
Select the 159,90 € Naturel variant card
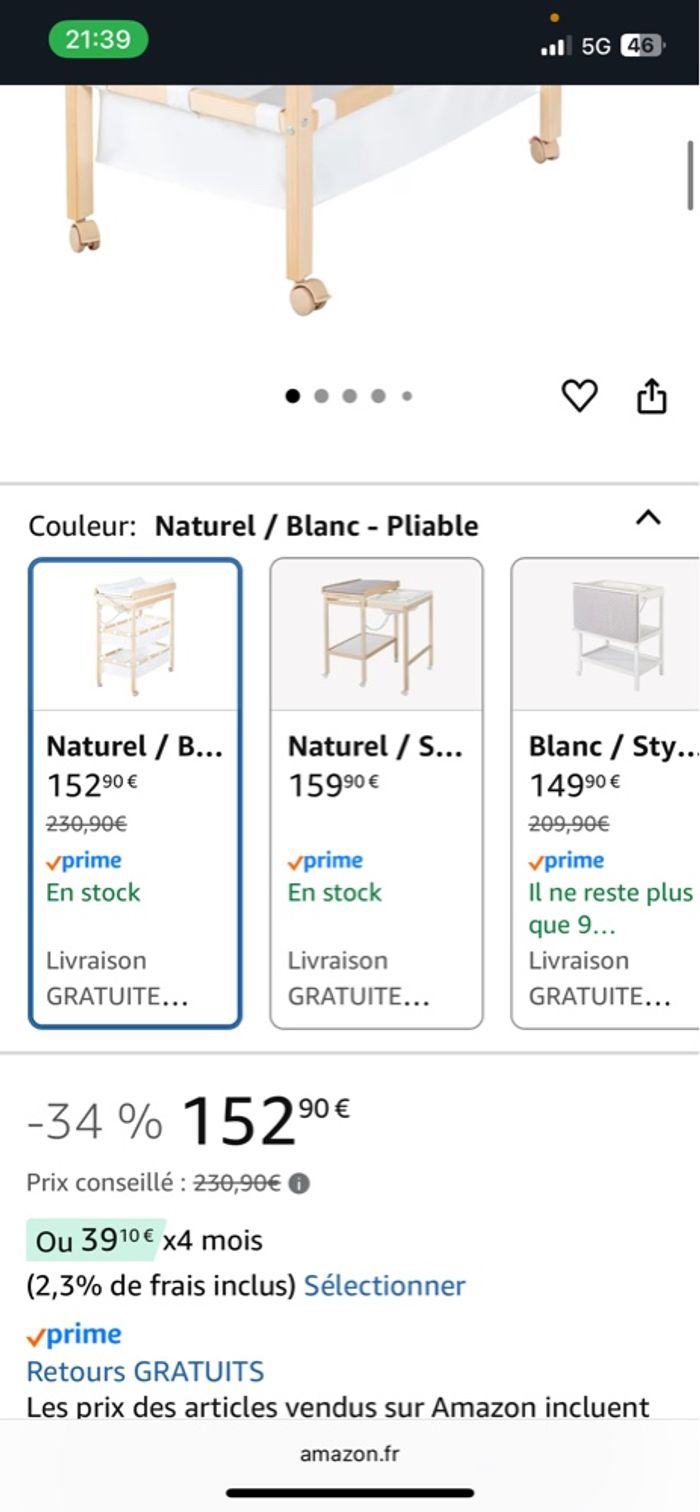point(376,793)
